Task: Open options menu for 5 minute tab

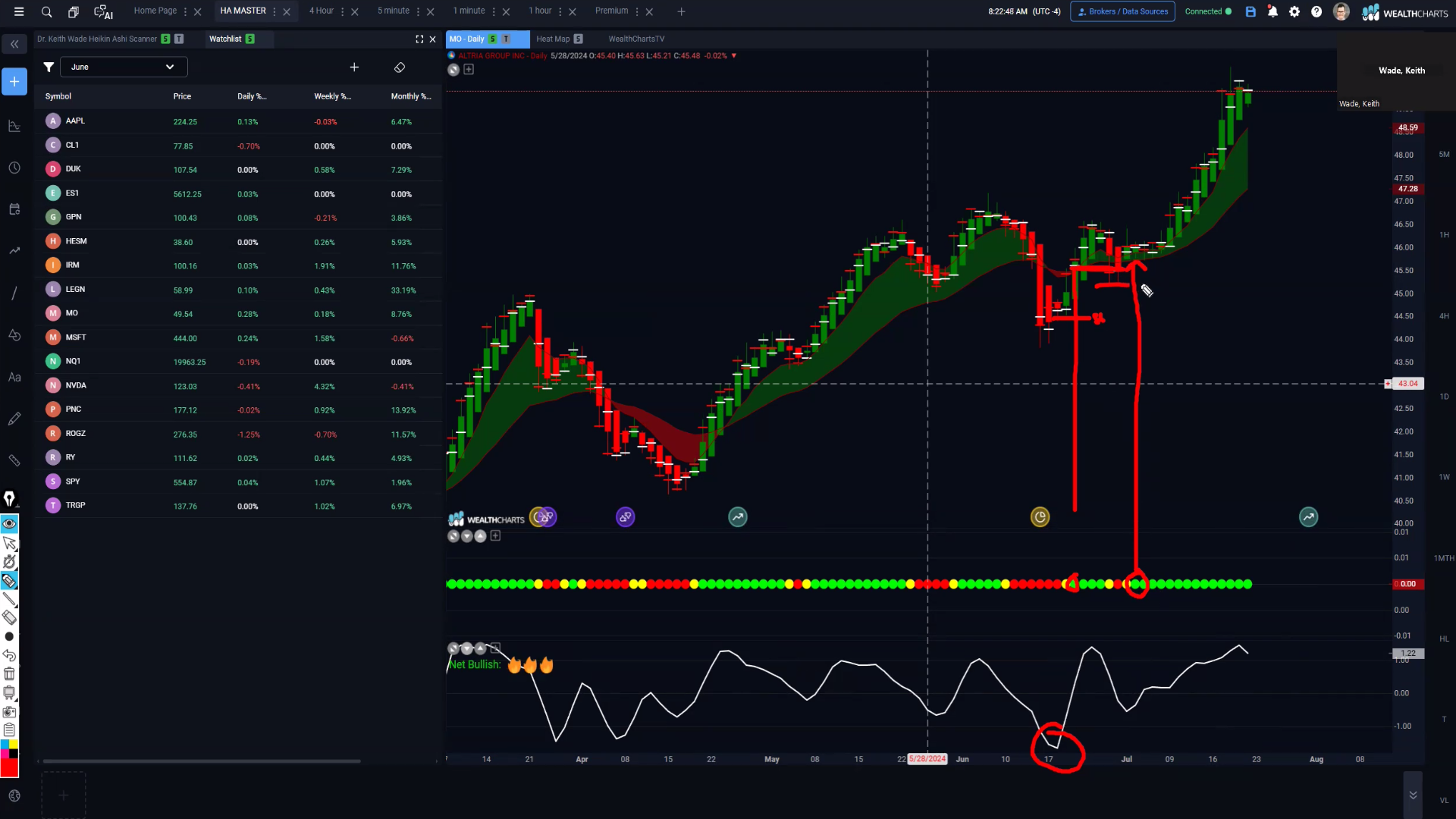Action: coord(418,12)
